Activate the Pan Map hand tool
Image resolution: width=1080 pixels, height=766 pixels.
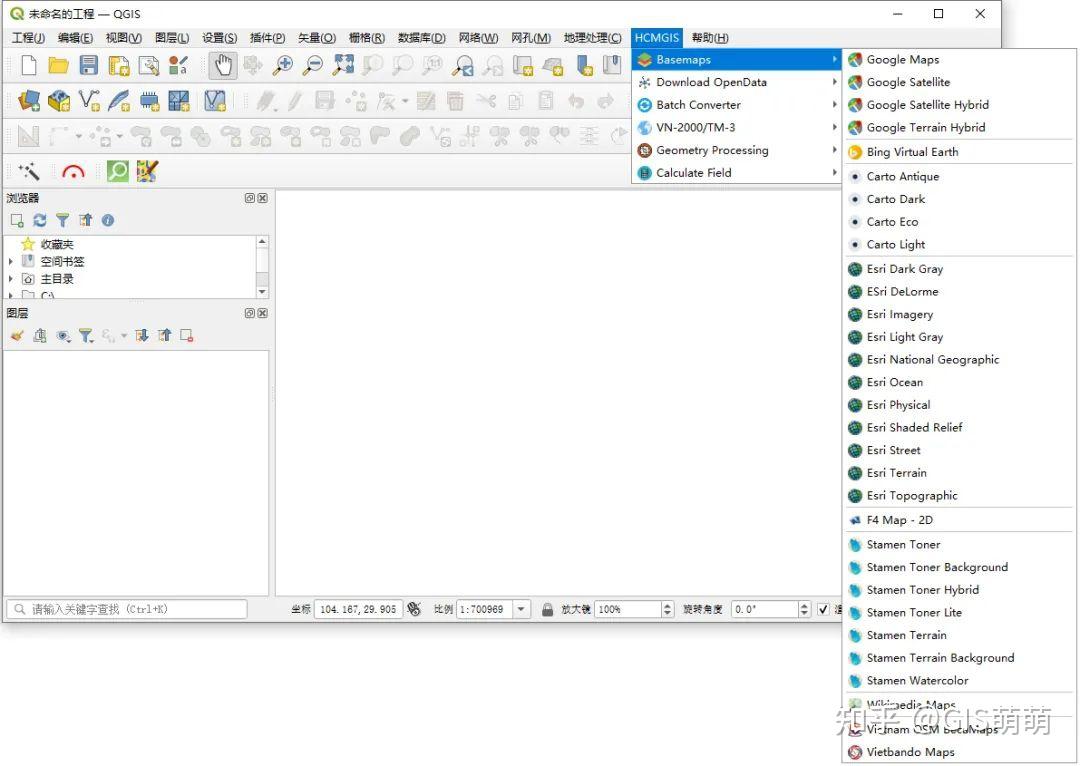[223, 65]
